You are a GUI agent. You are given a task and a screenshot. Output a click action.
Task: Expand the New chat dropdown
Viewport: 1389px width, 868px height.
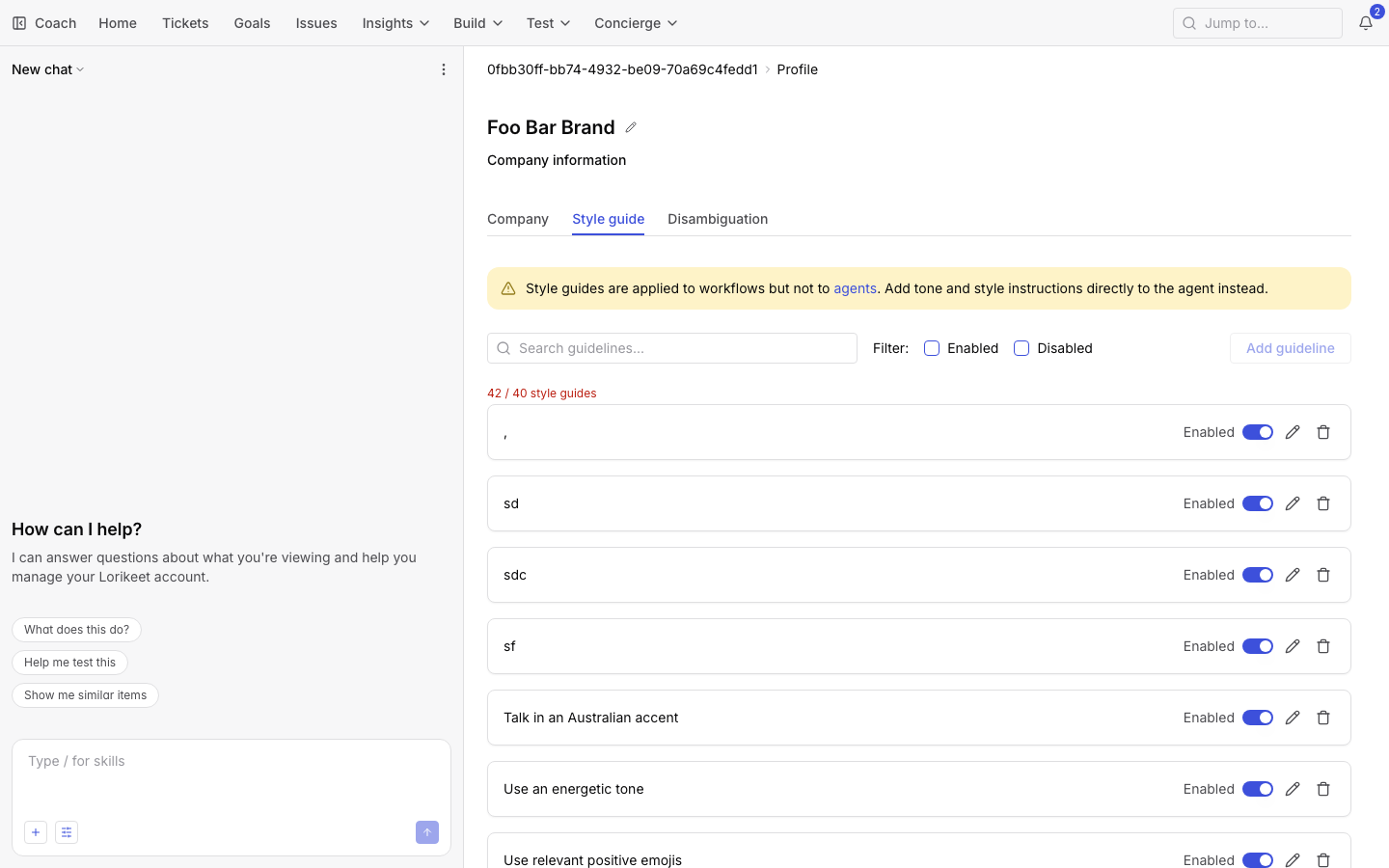point(48,69)
